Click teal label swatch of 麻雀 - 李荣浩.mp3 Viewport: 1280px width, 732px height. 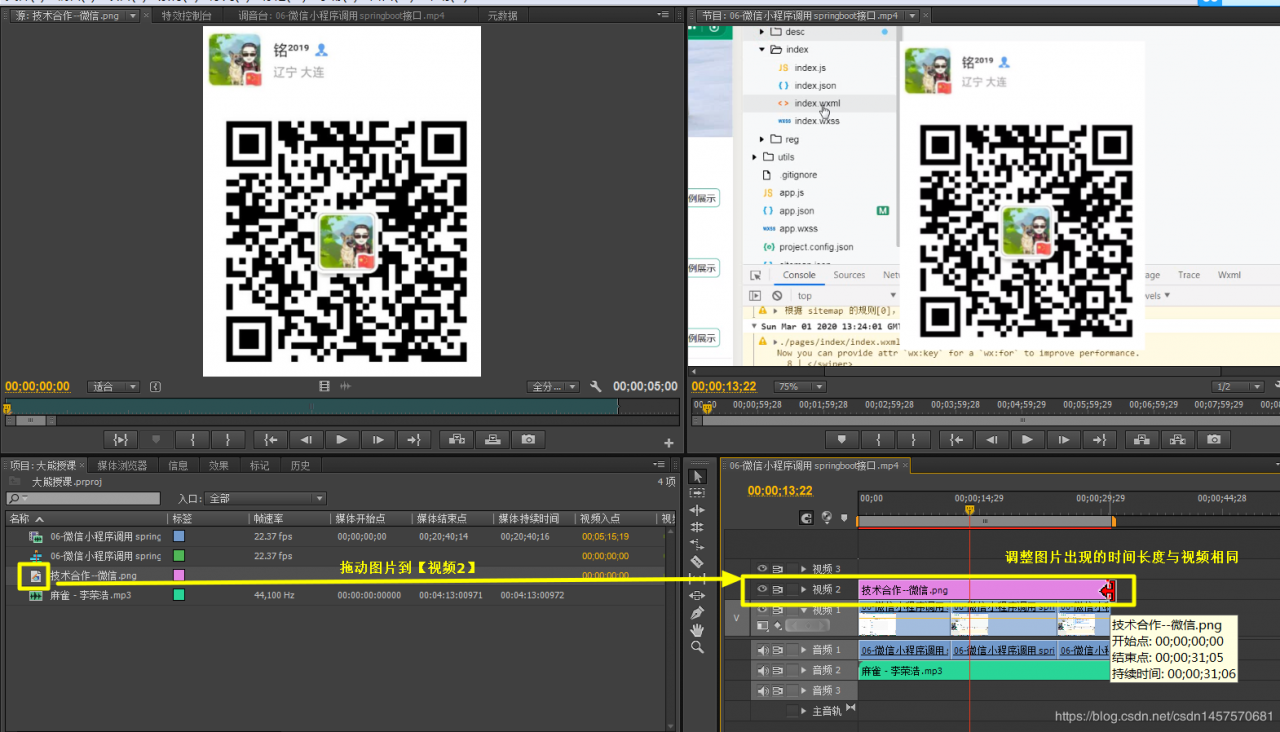179,595
